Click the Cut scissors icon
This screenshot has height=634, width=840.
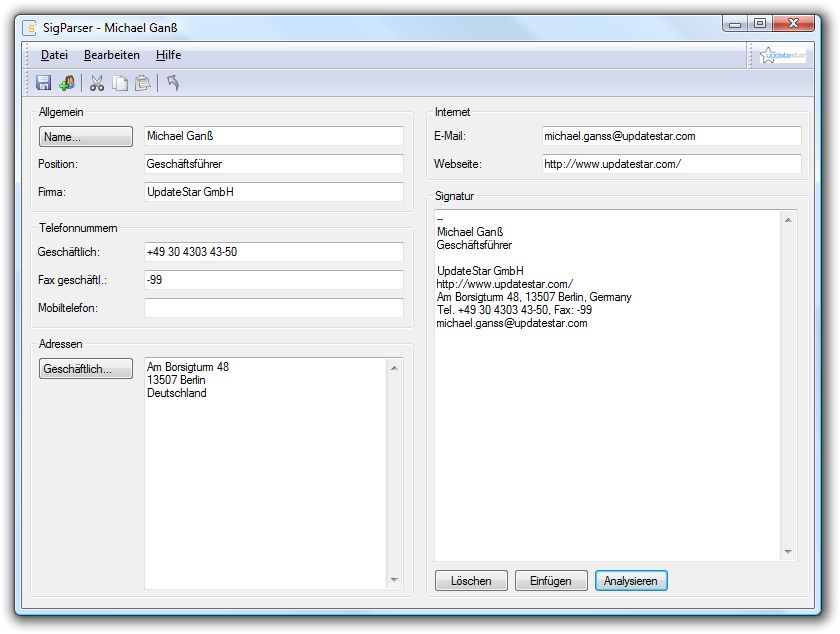[x=96, y=83]
